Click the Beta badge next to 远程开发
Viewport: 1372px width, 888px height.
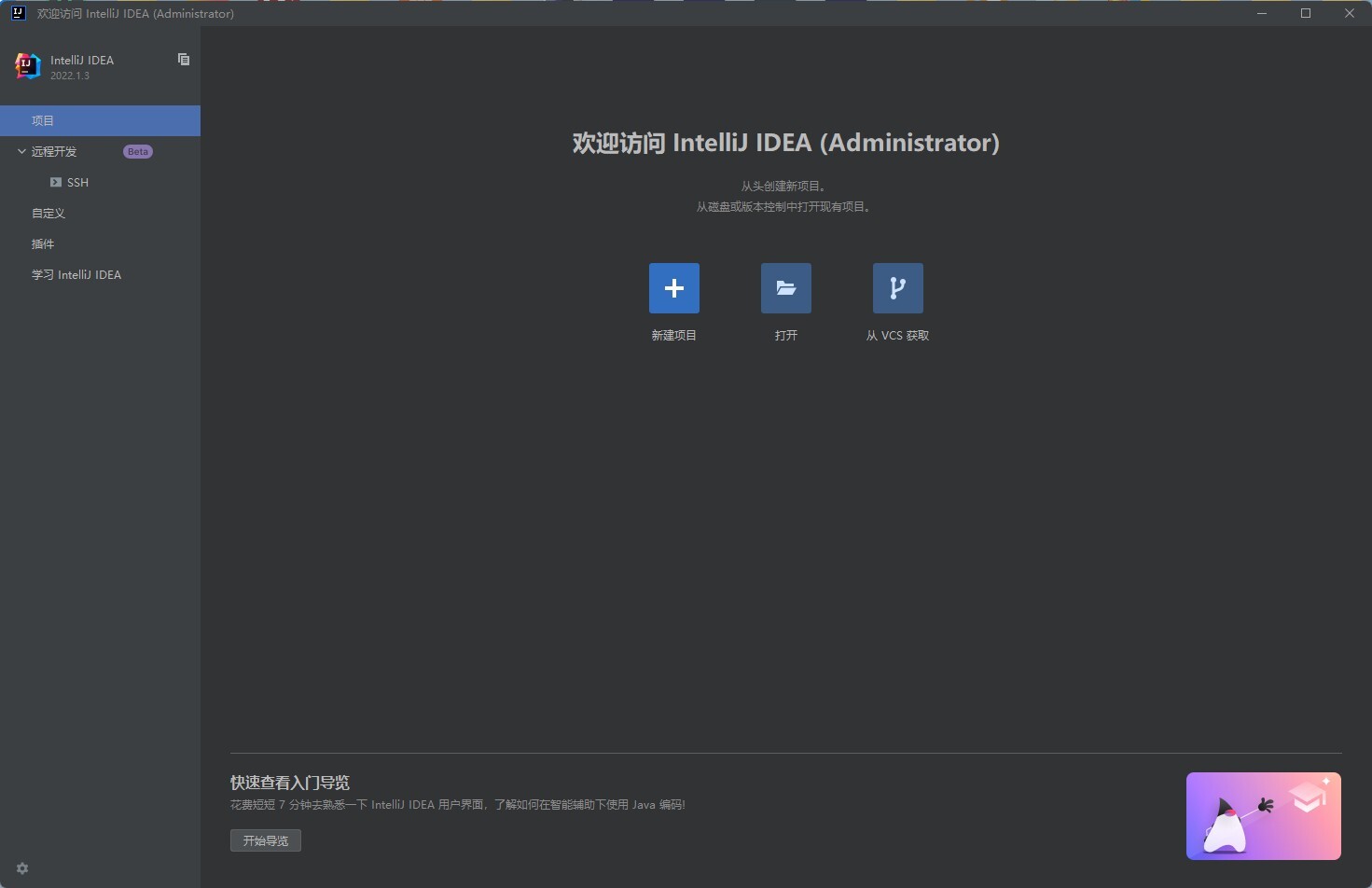tap(138, 151)
